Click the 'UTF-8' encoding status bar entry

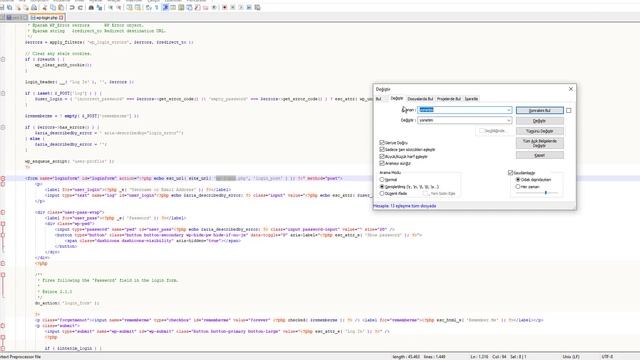coord(607,357)
